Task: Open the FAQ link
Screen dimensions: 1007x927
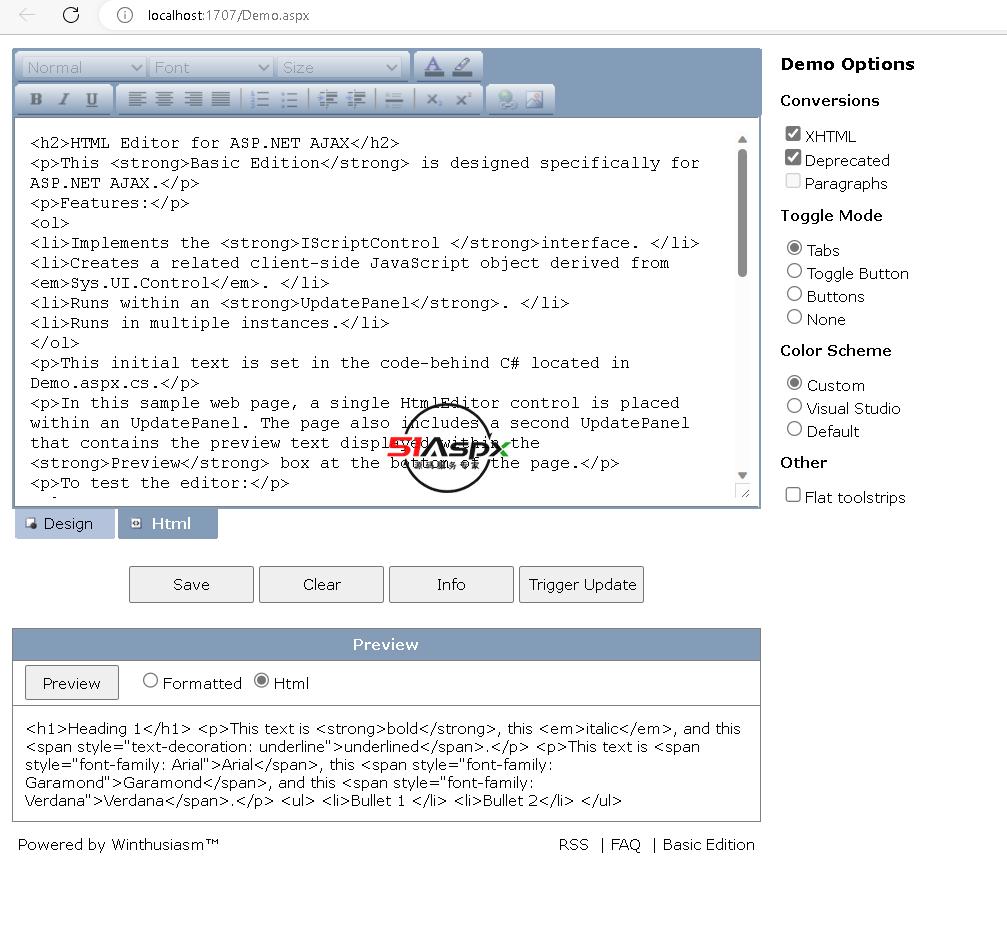Action: point(626,845)
